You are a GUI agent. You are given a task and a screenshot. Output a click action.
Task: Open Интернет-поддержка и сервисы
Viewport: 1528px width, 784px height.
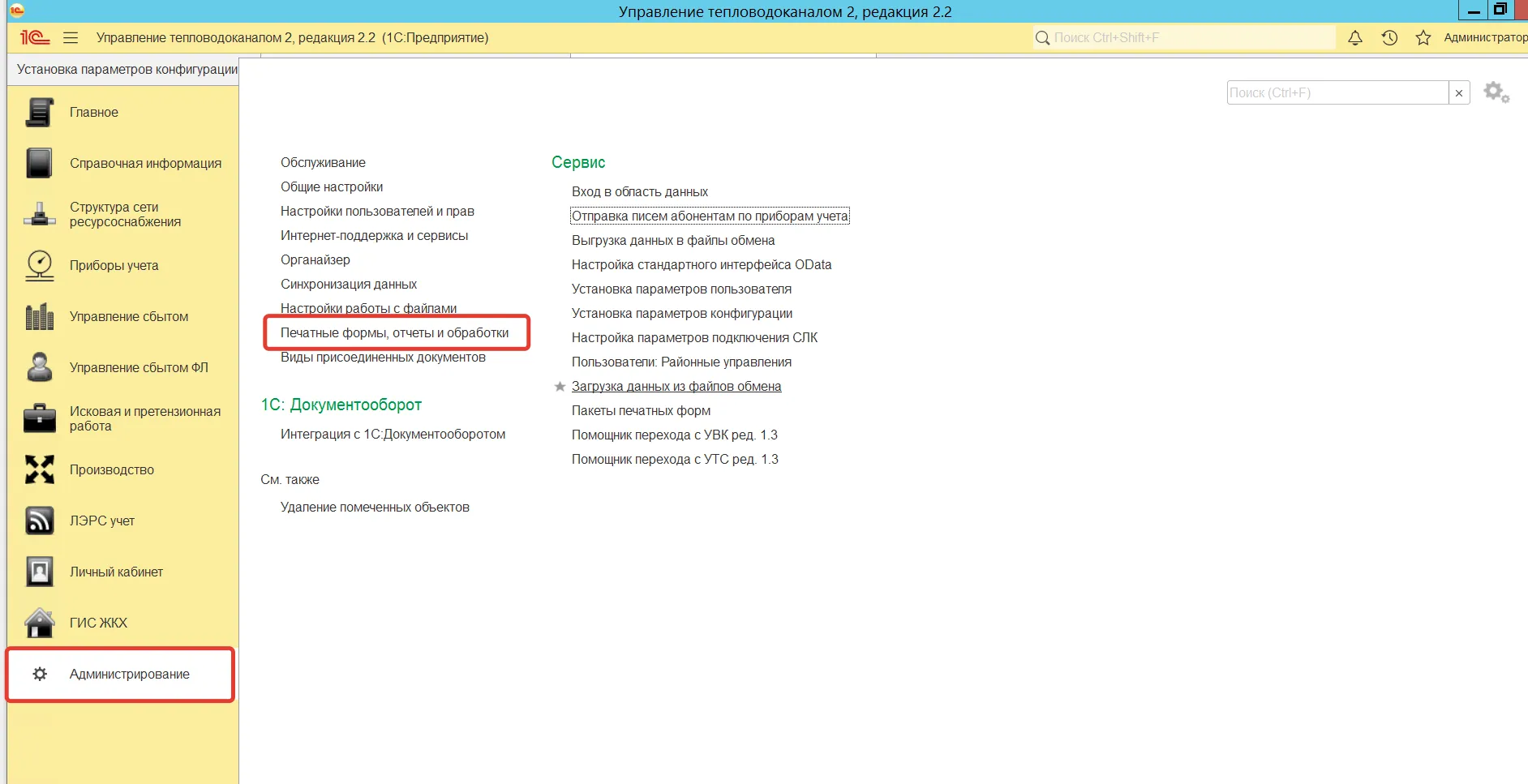click(374, 235)
